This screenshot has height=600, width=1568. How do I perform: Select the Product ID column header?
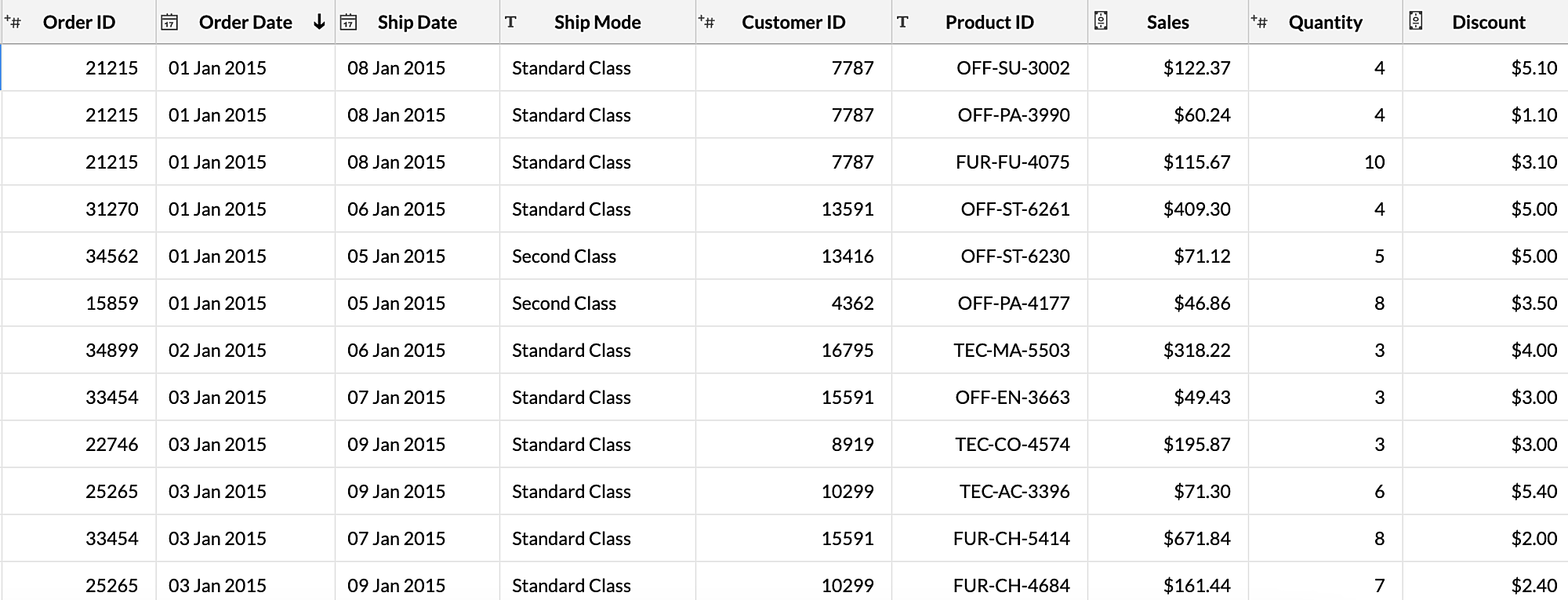pos(989,22)
